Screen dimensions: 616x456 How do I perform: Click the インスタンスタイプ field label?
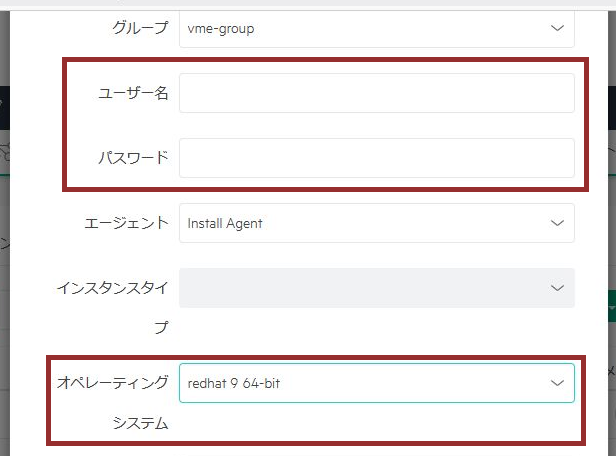[x=113, y=288]
